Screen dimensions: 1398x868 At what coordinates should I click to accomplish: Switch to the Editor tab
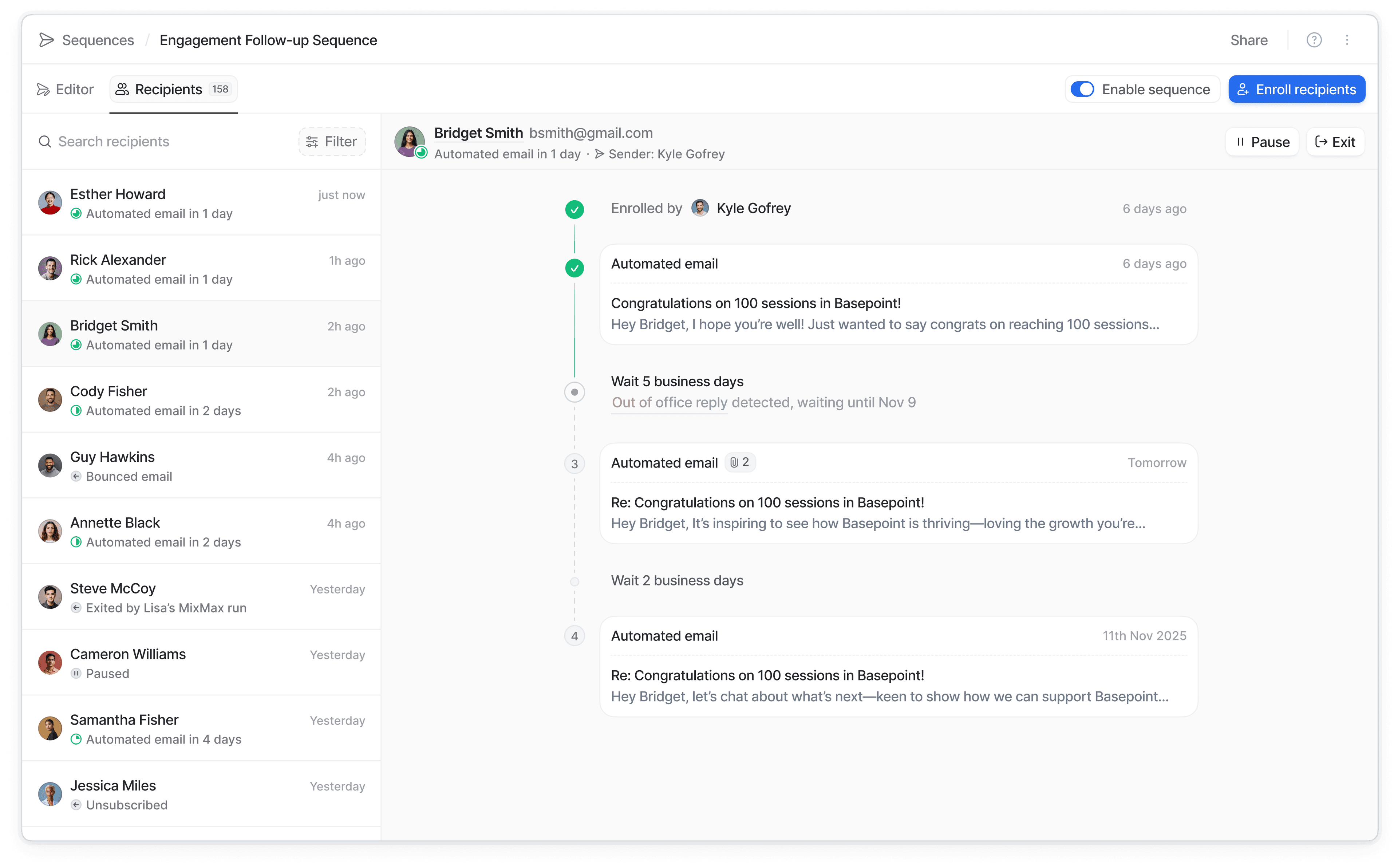[x=66, y=90]
